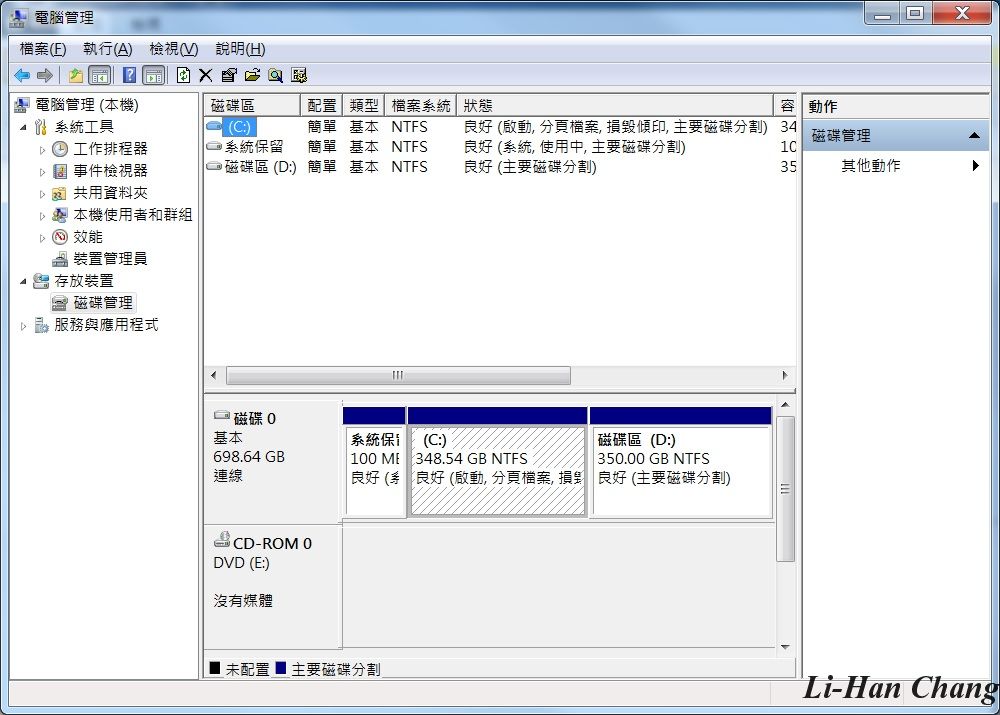Click the magnifier search icon in toolbar
The width and height of the screenshot is (1000, 715).
click(x=275, y=75)
